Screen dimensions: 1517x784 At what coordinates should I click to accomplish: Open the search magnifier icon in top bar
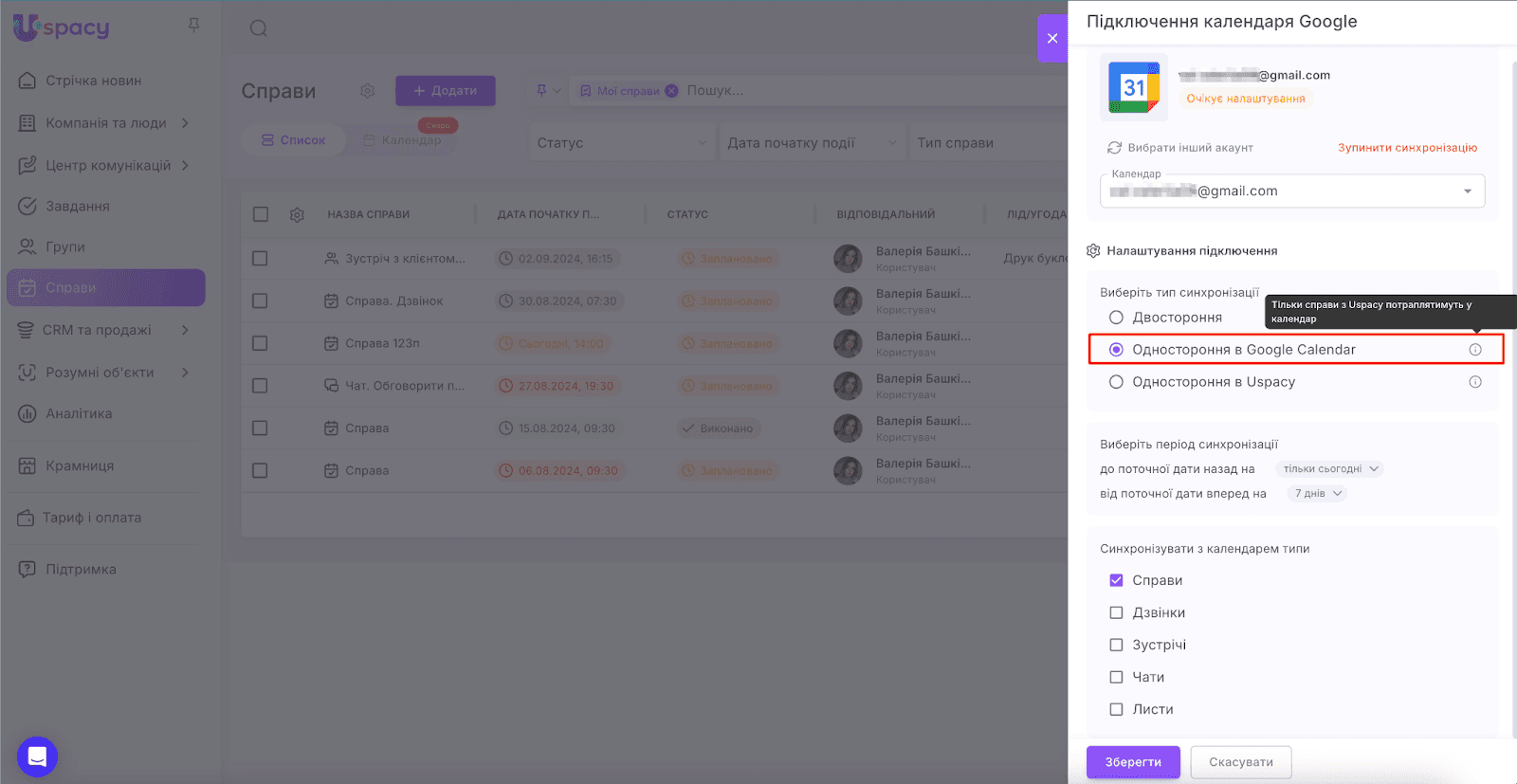(x=258, y=28)
